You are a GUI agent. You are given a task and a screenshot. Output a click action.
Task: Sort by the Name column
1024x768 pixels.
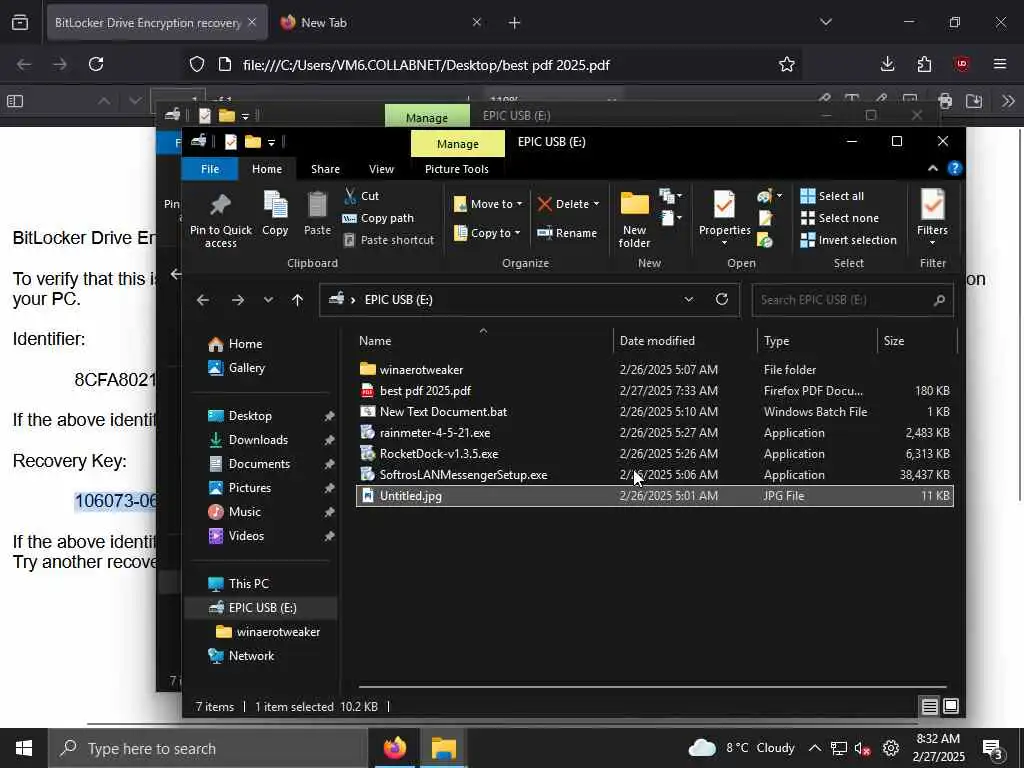(483, 341)
